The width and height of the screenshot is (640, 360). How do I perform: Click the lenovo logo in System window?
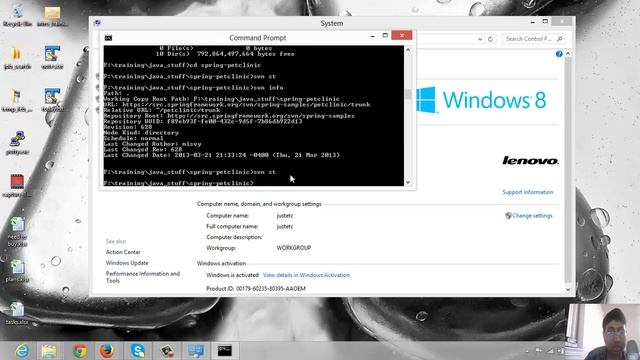point(530,160)
